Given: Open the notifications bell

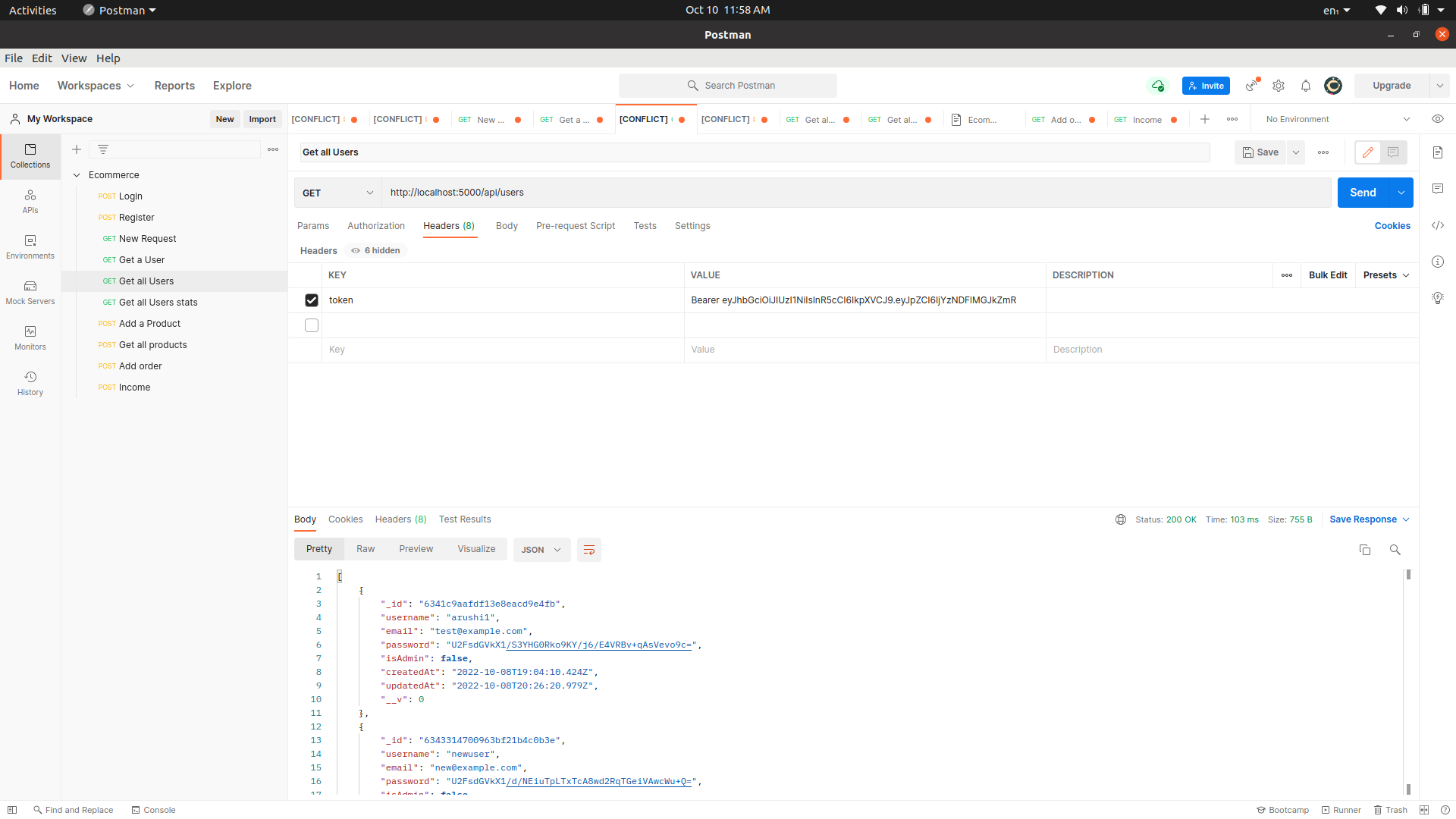Looking at the screenshot, I should click(1306, 86).
